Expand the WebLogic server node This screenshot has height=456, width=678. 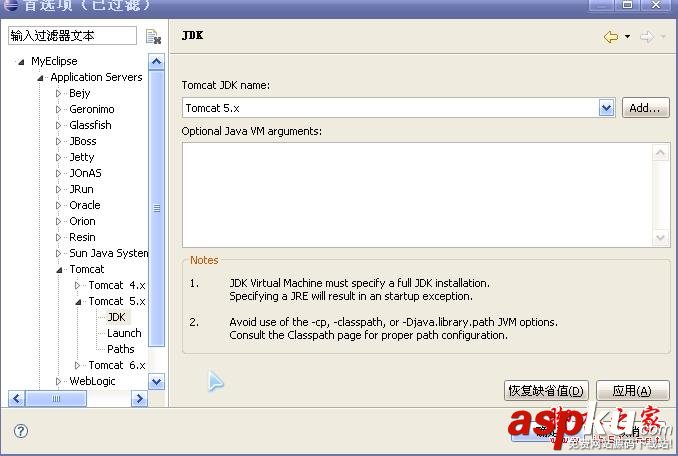coord(58,381)
